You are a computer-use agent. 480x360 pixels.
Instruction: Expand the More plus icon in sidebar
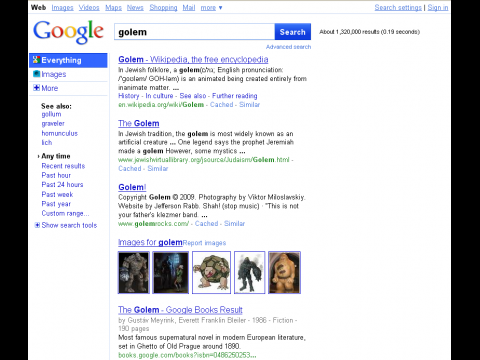[36, 88]
